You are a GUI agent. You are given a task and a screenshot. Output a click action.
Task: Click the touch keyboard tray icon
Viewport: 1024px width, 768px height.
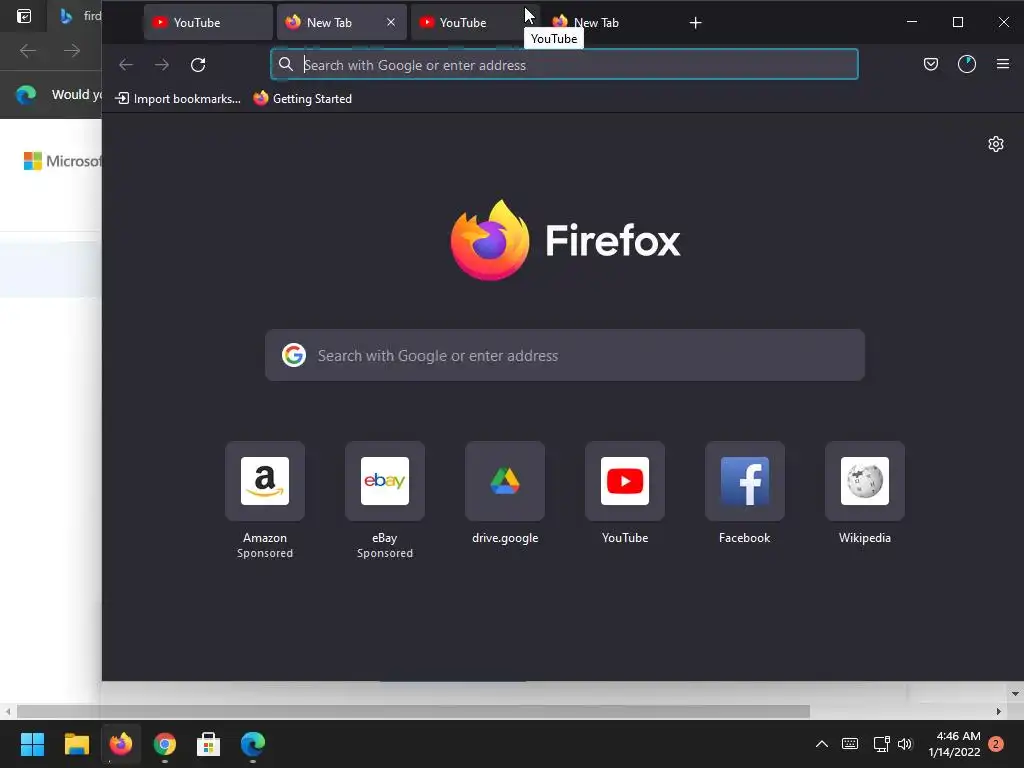(850, 744)
